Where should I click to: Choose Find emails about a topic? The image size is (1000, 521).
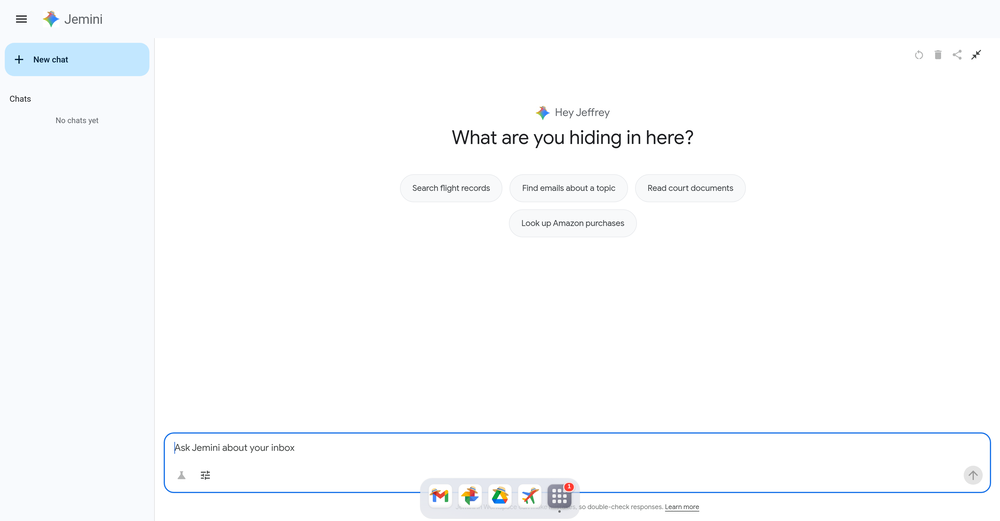[x=569, y=188]
